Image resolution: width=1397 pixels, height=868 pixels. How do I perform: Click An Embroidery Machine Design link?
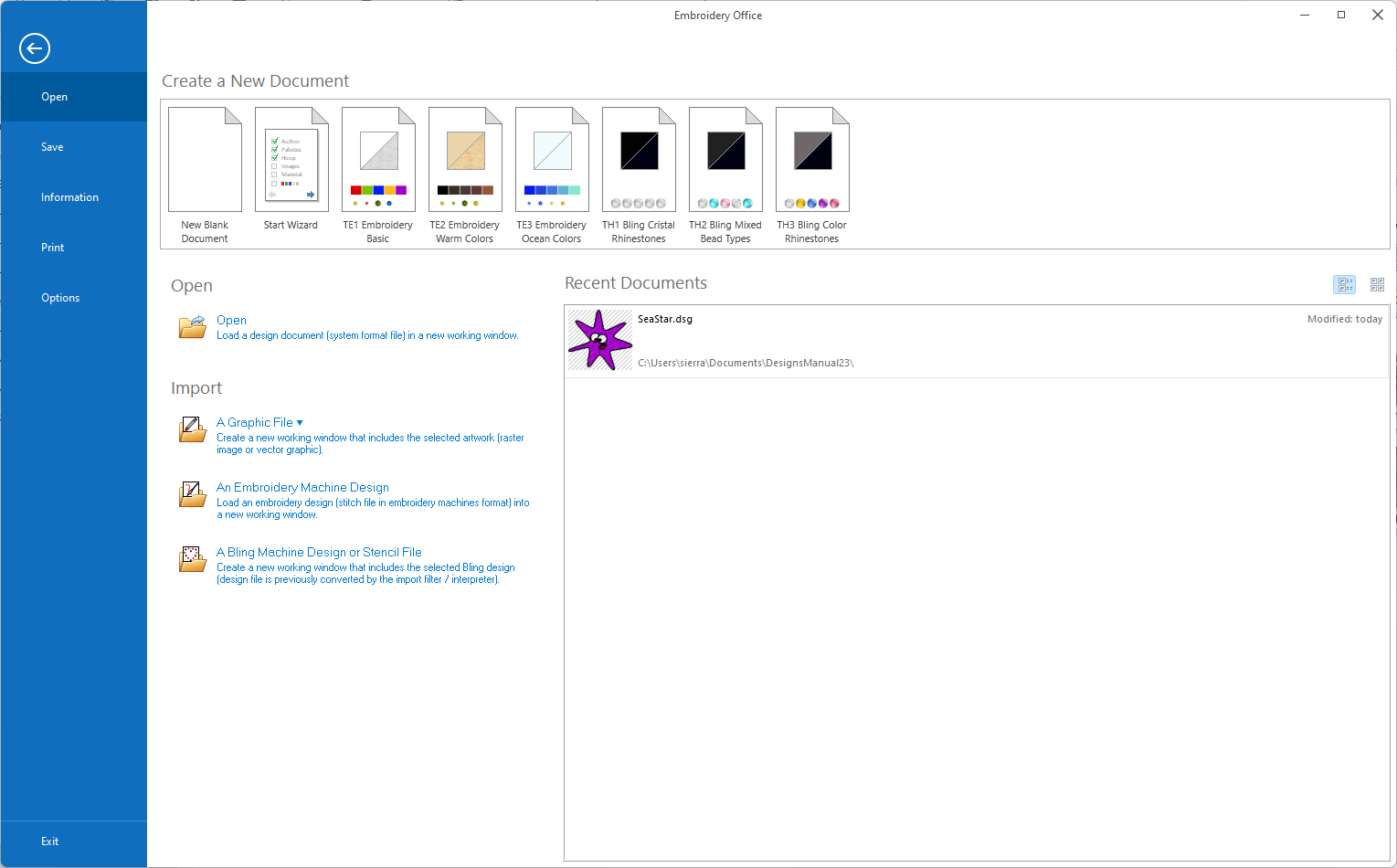point(302,488)
